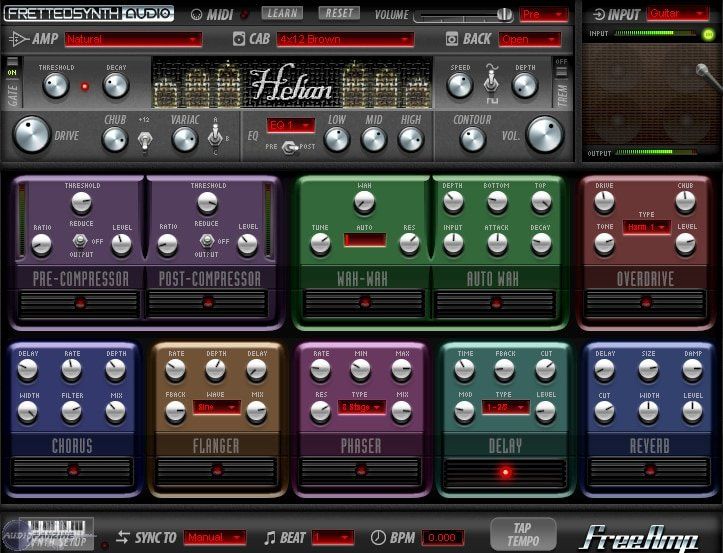Viewport: 723px width, 553px height.
Task: Click the Helian amp logo display
Action: pos(292,83)
